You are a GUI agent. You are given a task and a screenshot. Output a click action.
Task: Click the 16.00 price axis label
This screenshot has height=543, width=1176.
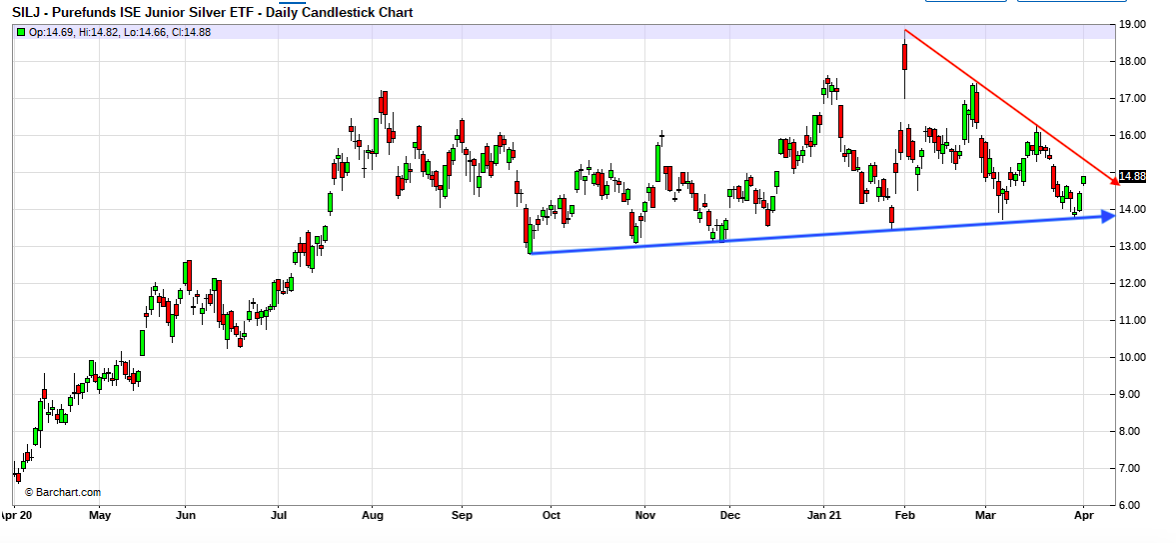click(1133, 136)
